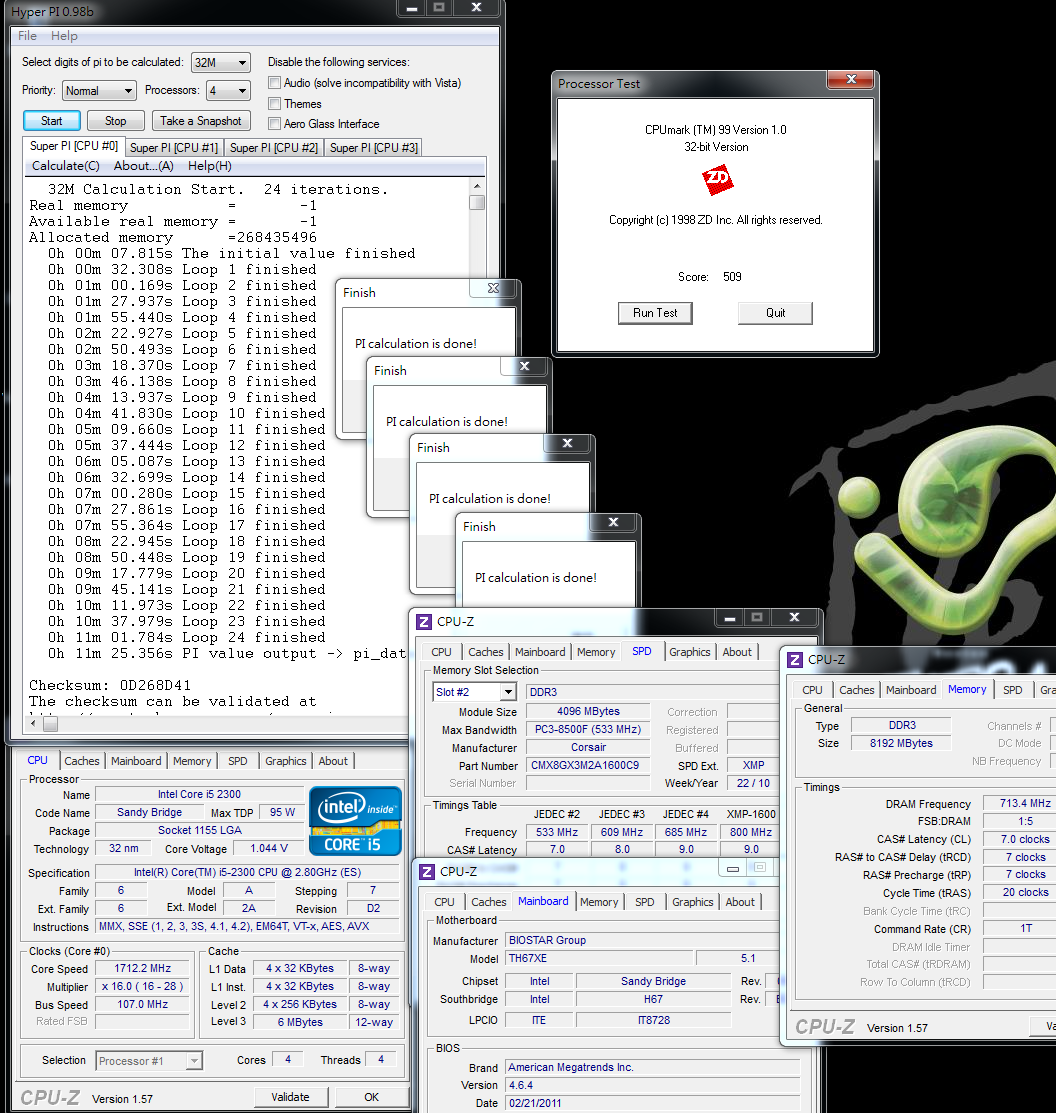Click OK in CPU-Z CPU window
Image resolution: width=1056 pixels, height=1113 pixels.
pyautogui.click(x=371, y=1097)
